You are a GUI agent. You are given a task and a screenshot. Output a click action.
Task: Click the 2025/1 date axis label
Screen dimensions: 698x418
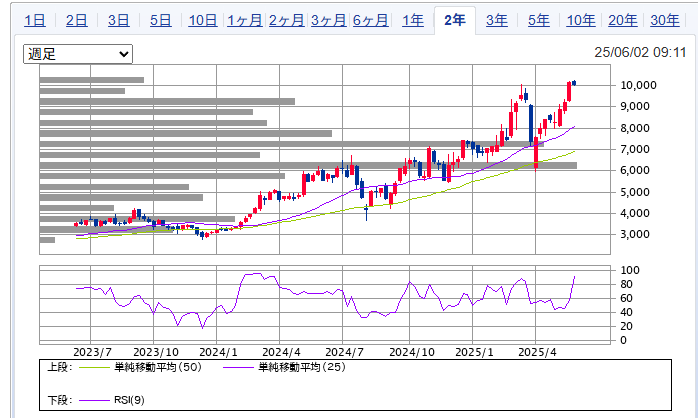pos(474,352)
